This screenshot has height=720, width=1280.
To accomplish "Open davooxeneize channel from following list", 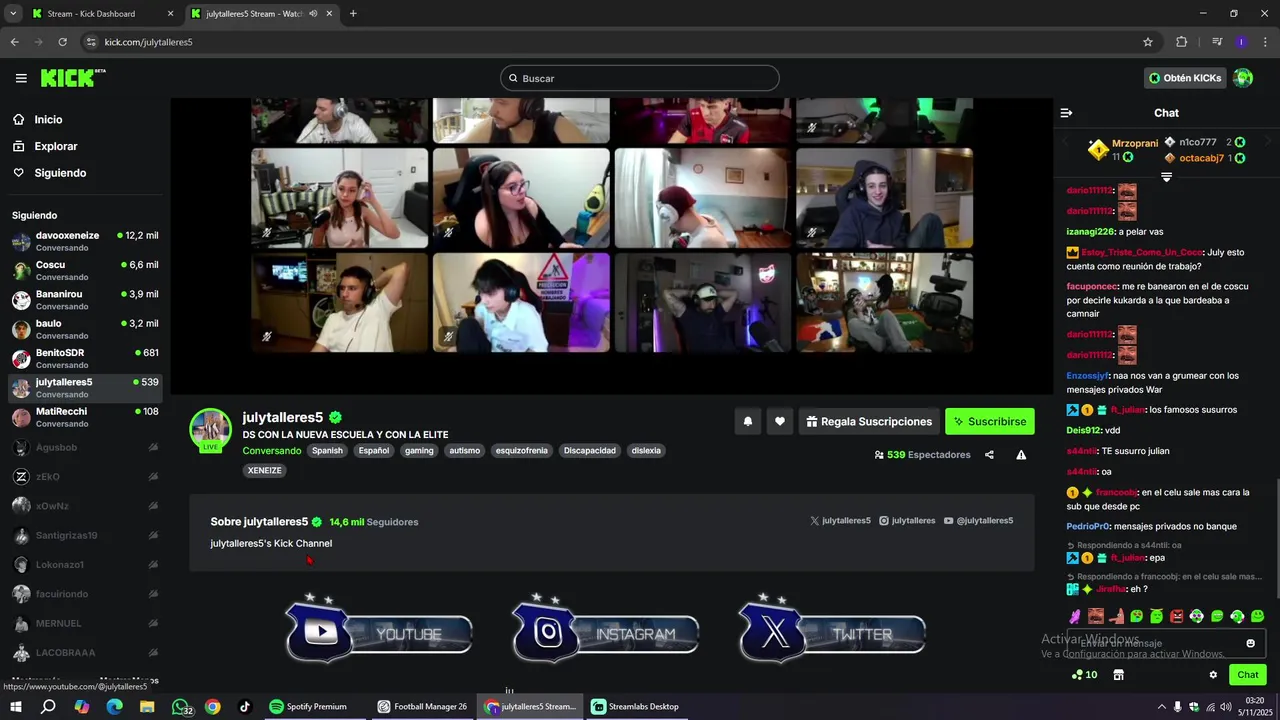I will [x=85, y=241].
